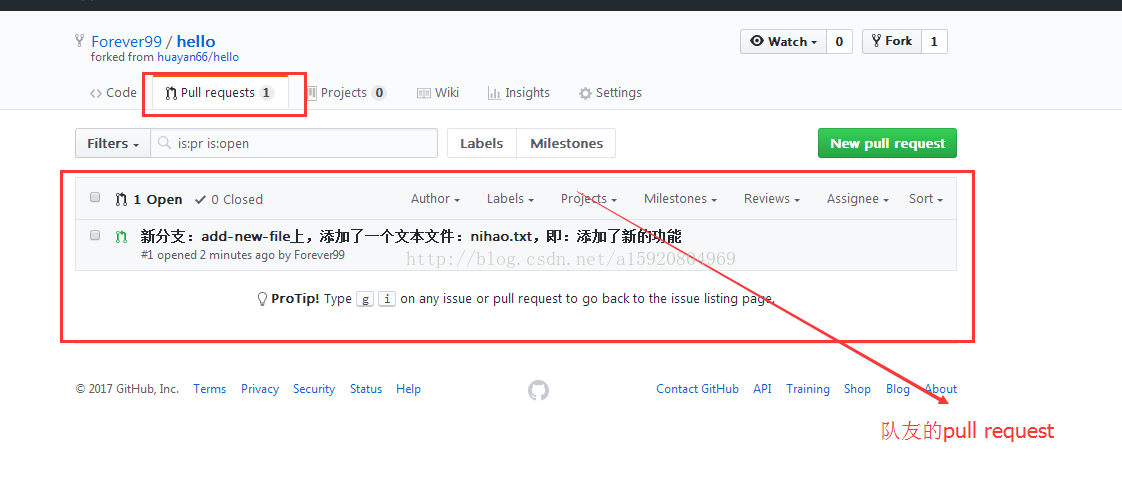1122x496 pixels.
Task: Select the Pull requests tab
Action: tap(220, 93)
